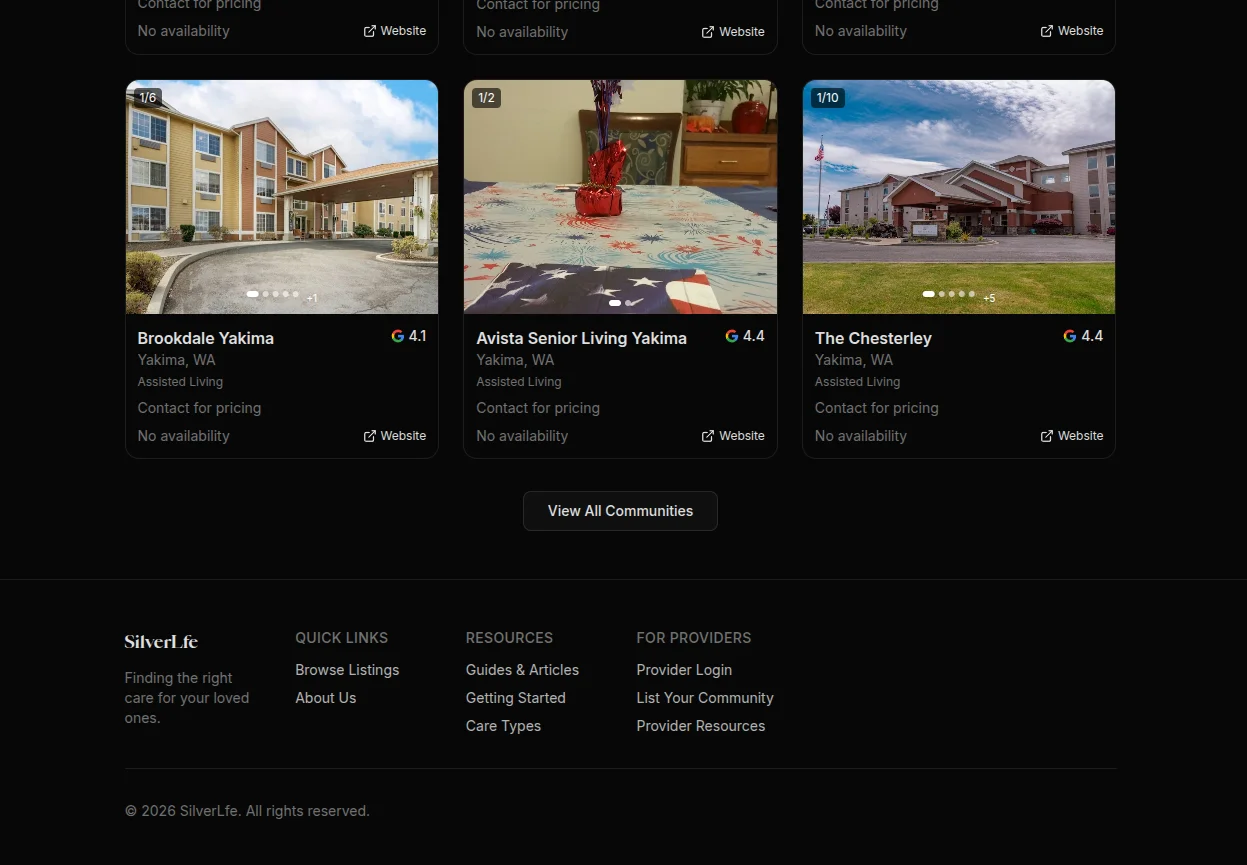Open Avista Senior Living Yakima photo
1247x865 pixels.
point(620,197)
